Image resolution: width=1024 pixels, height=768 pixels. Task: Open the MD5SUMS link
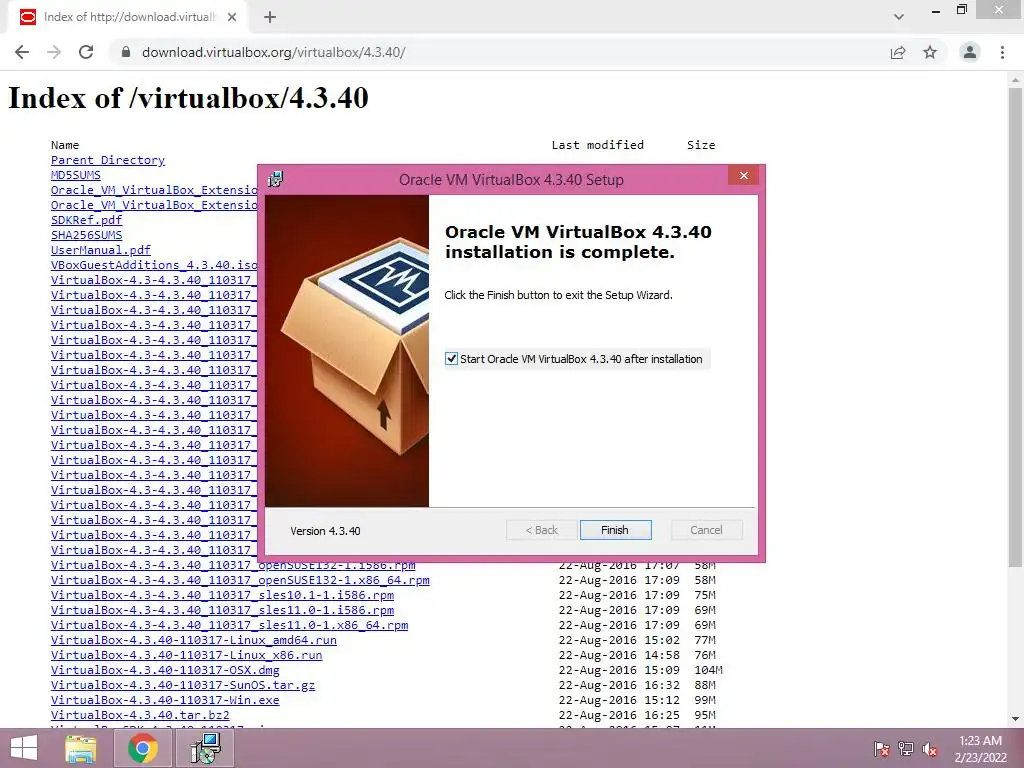pyautogui.click(x=76, y=175)
